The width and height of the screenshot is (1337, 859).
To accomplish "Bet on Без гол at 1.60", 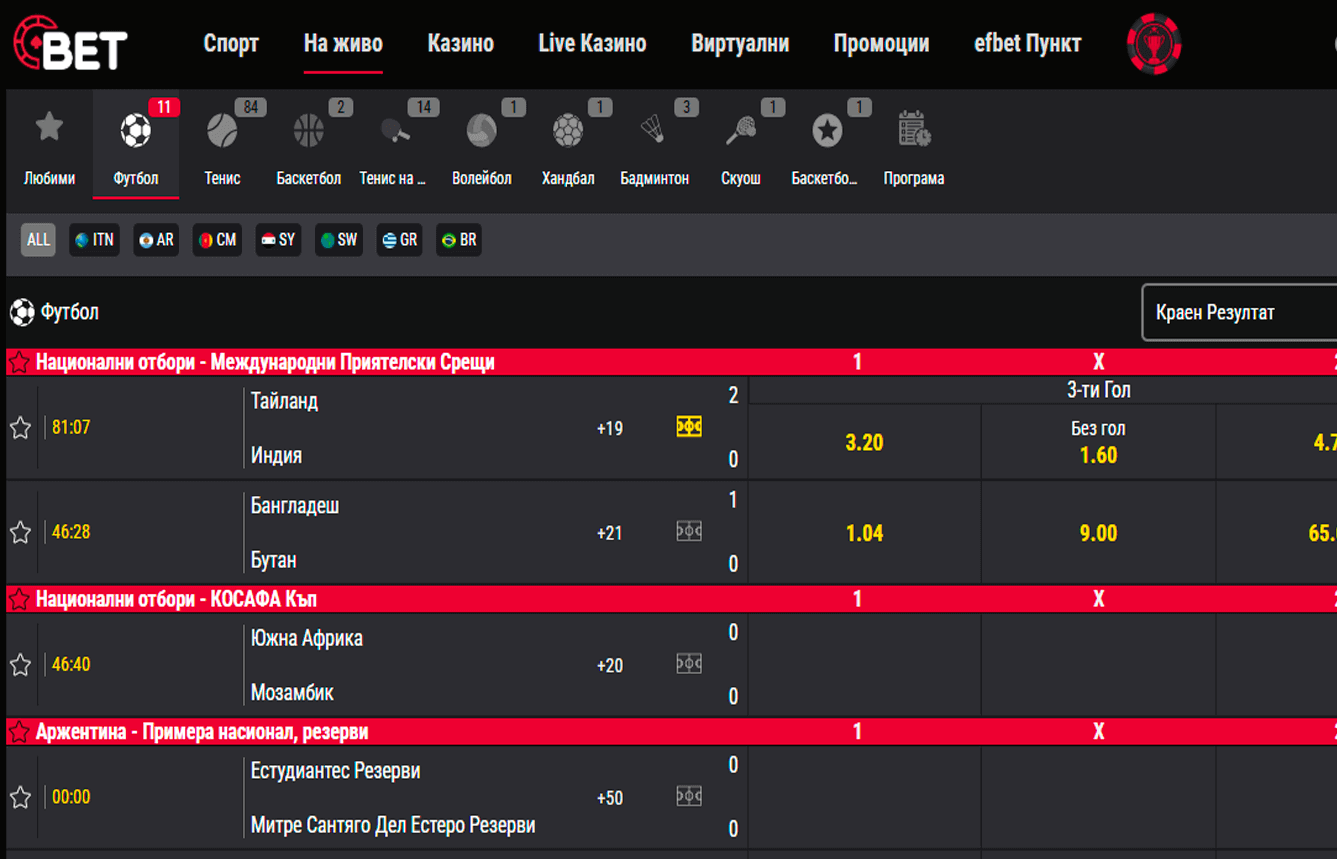I will 1098,442.
